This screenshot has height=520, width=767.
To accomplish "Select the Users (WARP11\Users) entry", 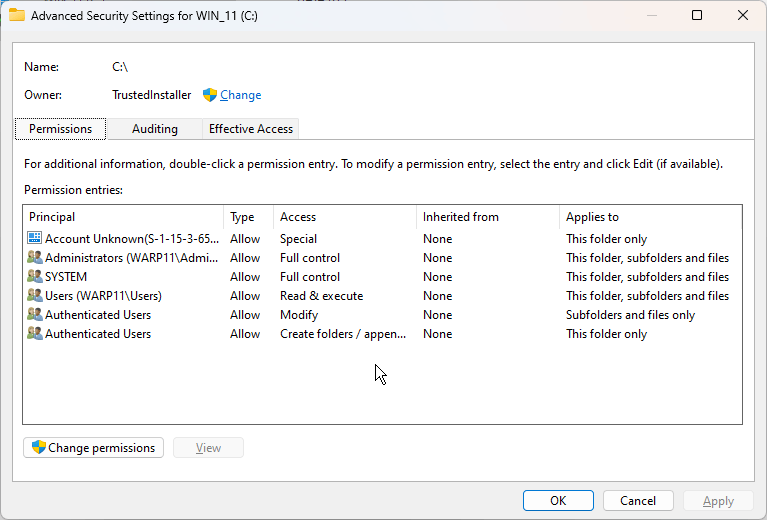I will coord(382,296).
